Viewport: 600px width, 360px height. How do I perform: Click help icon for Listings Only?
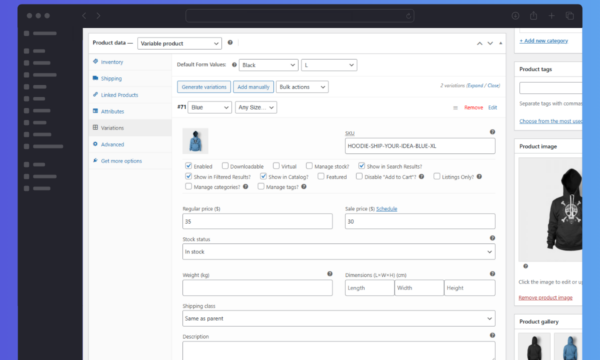479,176
